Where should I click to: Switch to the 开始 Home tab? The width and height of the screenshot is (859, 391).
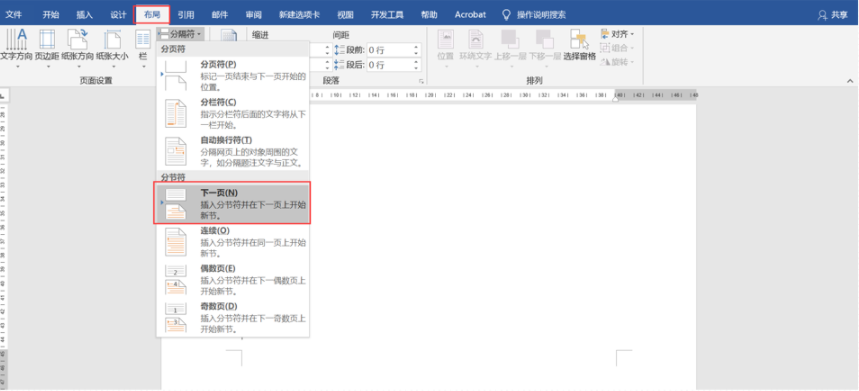coord(50,15)
